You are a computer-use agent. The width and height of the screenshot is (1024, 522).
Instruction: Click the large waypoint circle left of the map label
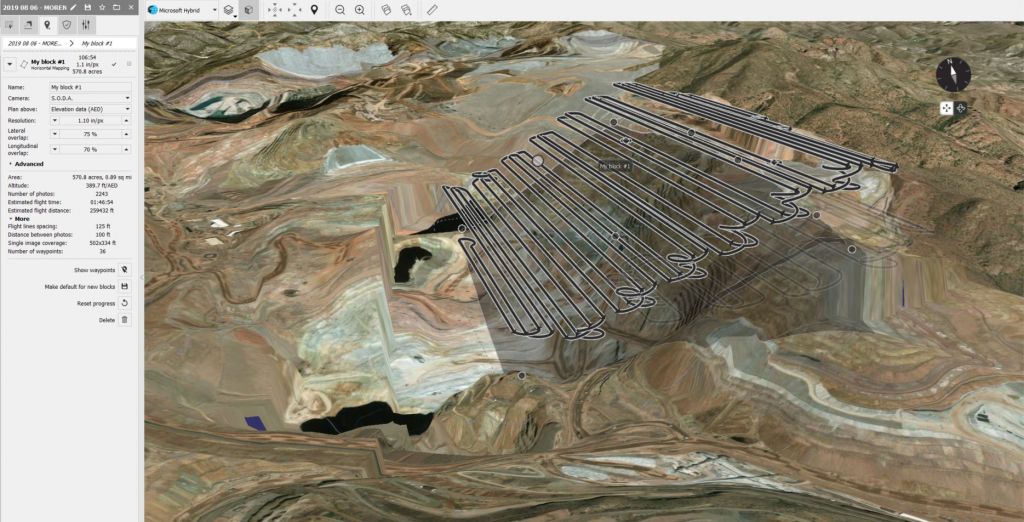pyautogui.click(x=538, y=160)
